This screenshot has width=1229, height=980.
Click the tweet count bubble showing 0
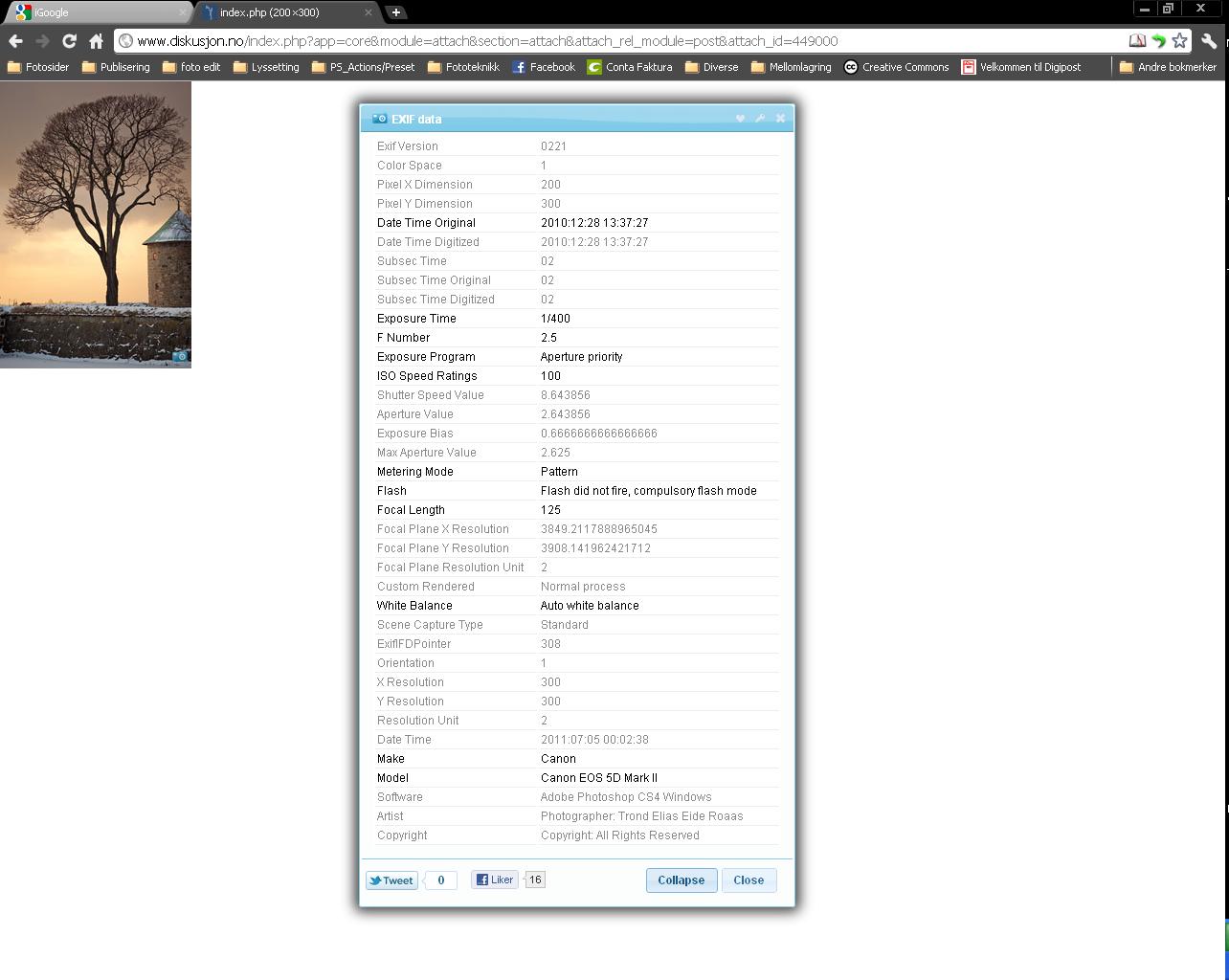440,880
